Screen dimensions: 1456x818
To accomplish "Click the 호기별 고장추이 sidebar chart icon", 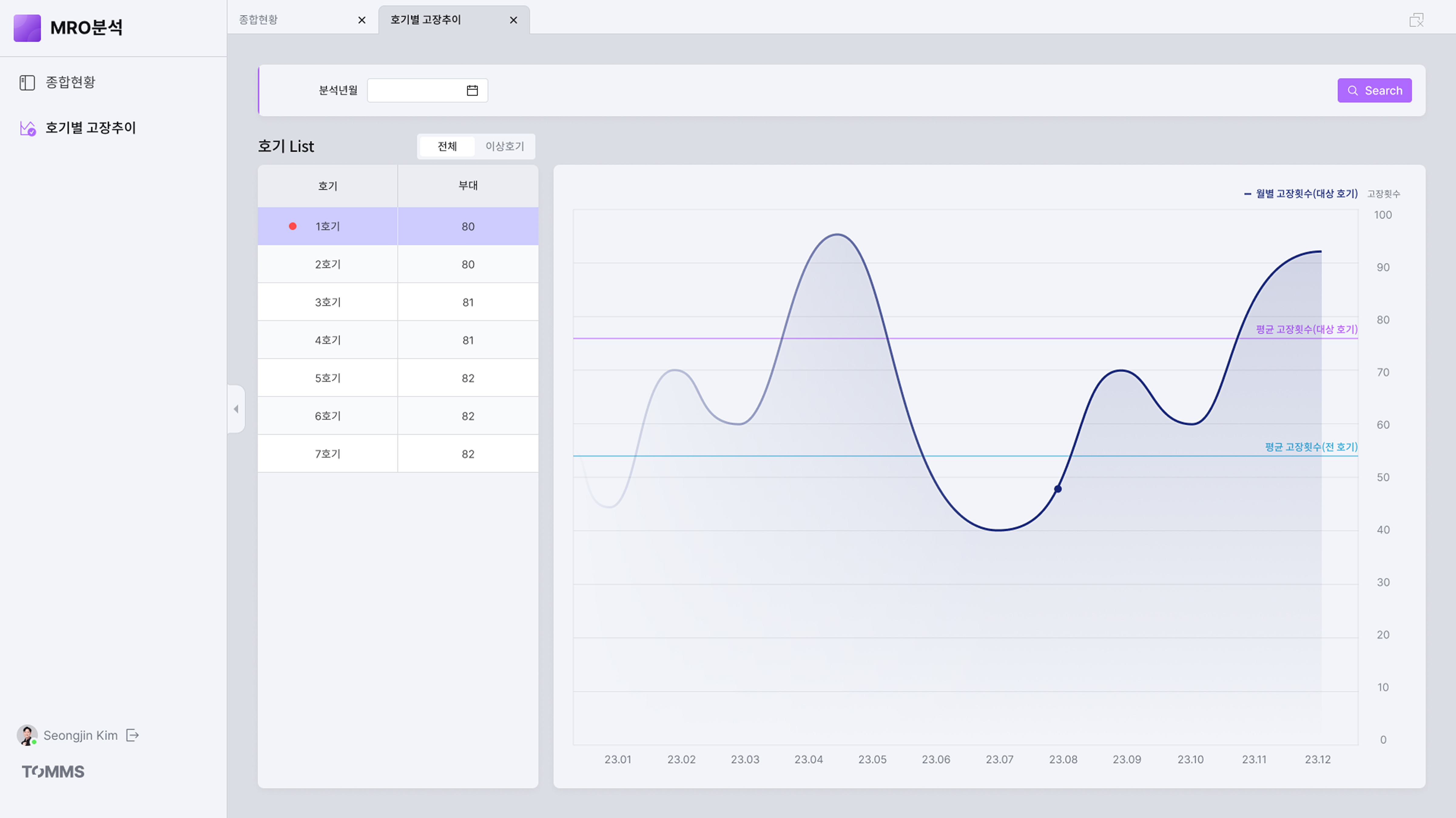I will [x=28, y=128].
